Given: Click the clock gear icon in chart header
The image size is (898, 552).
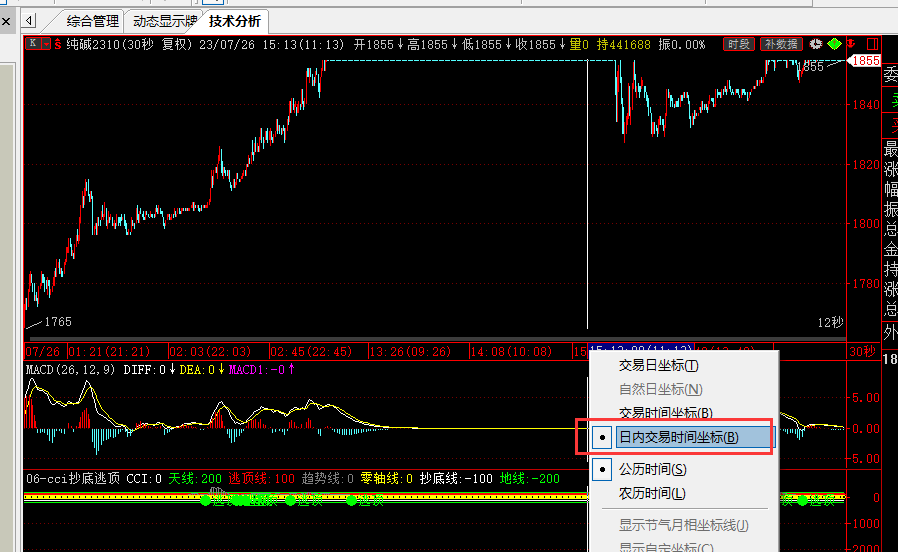Looking at the screenshot, I should (x=816, y=44).
